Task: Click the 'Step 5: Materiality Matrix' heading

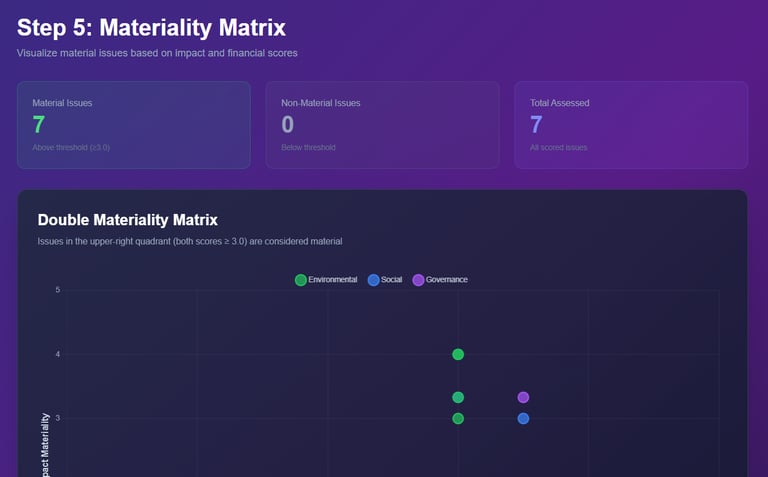Action: pos(151,27)
